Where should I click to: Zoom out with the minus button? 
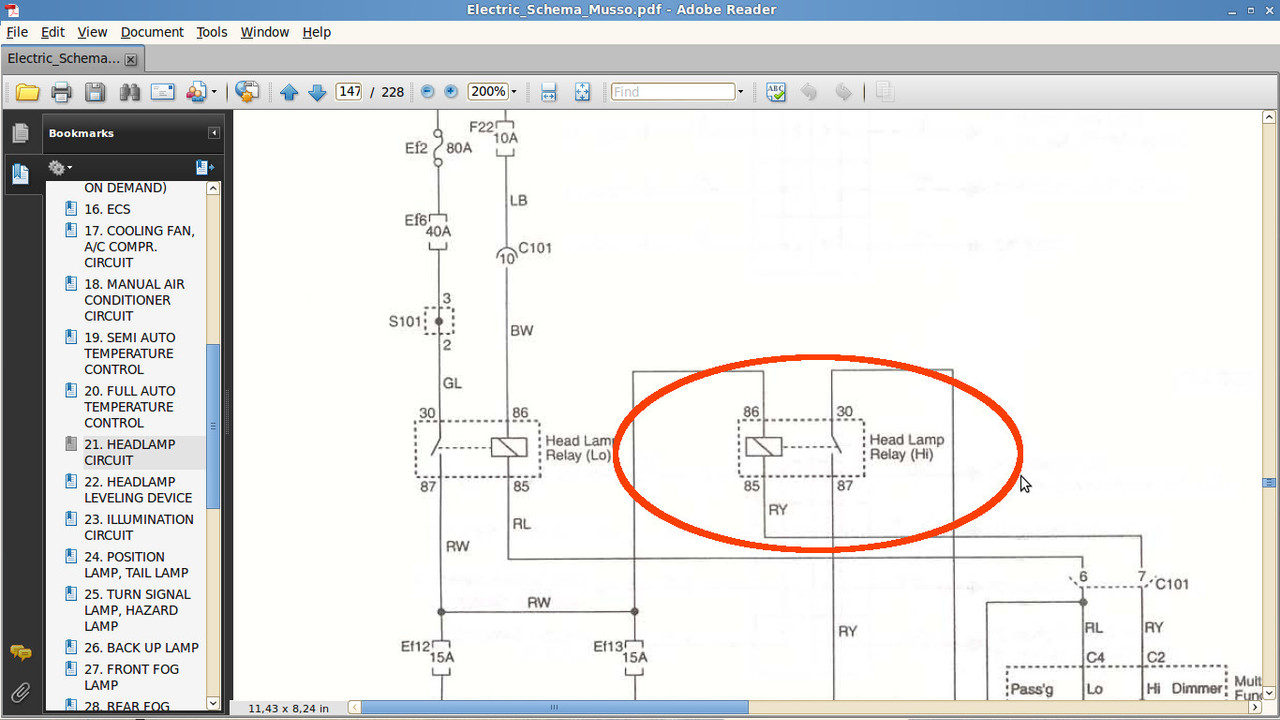point(428,91)
